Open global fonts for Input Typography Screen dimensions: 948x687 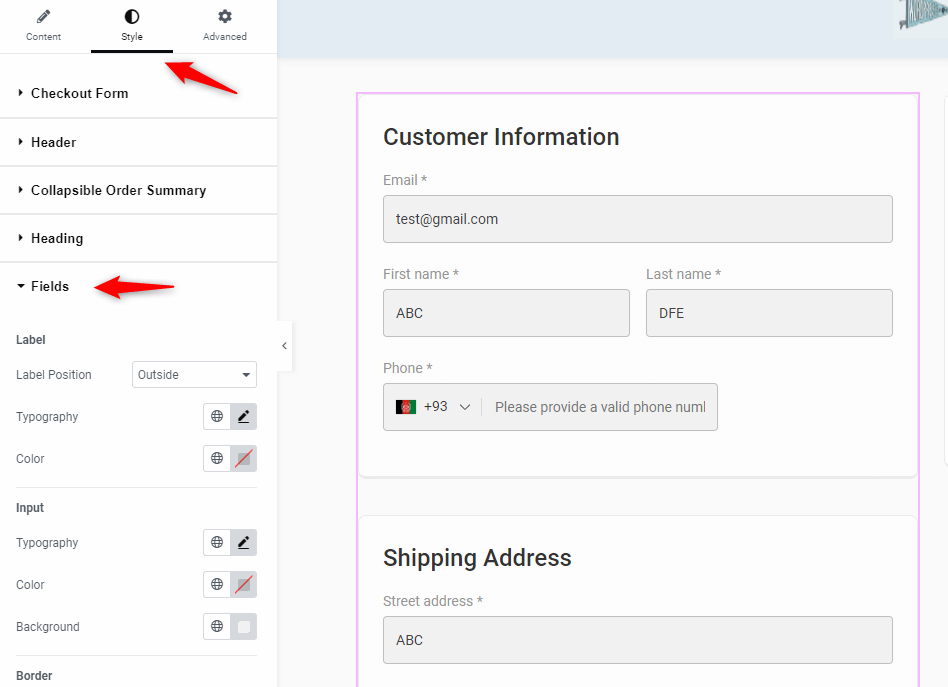[x=217, y=542]
